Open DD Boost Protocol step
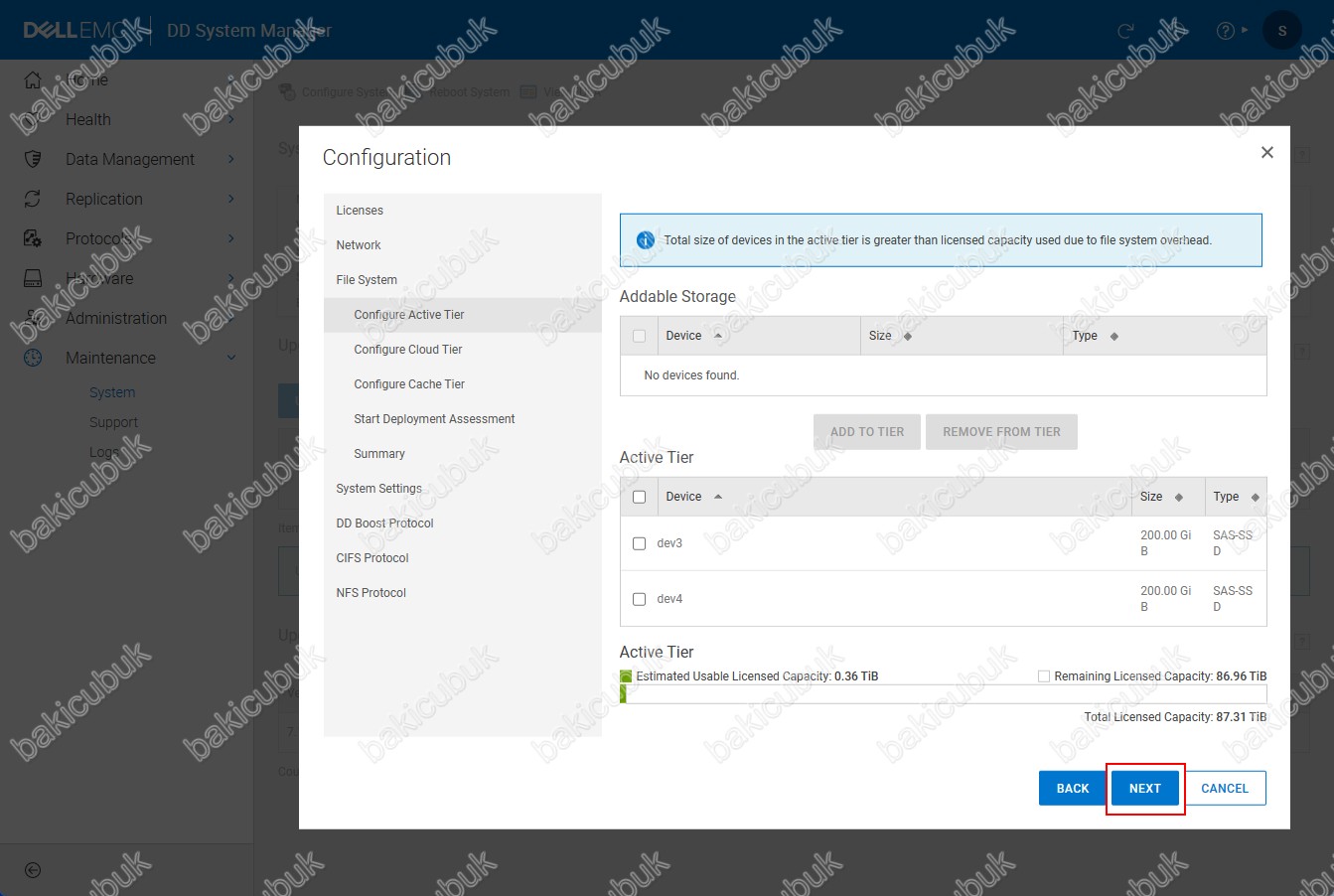 coord(463,523)
